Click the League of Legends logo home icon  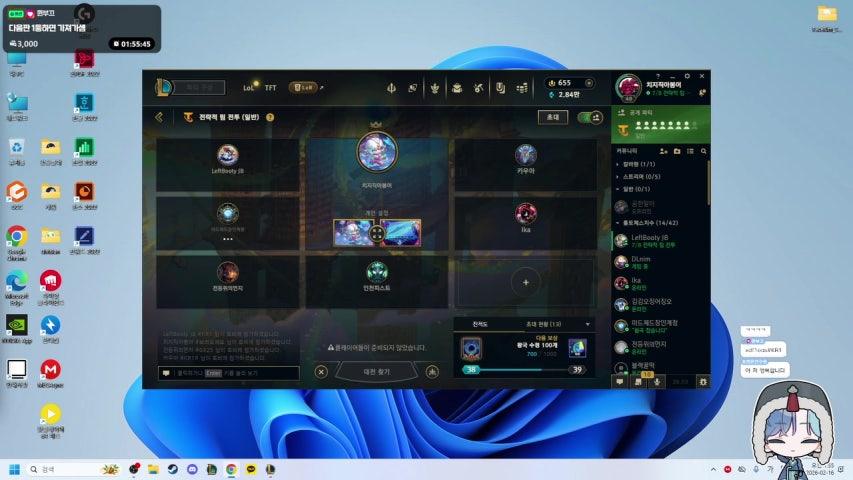pyautogui.click(x=162, y=88)
